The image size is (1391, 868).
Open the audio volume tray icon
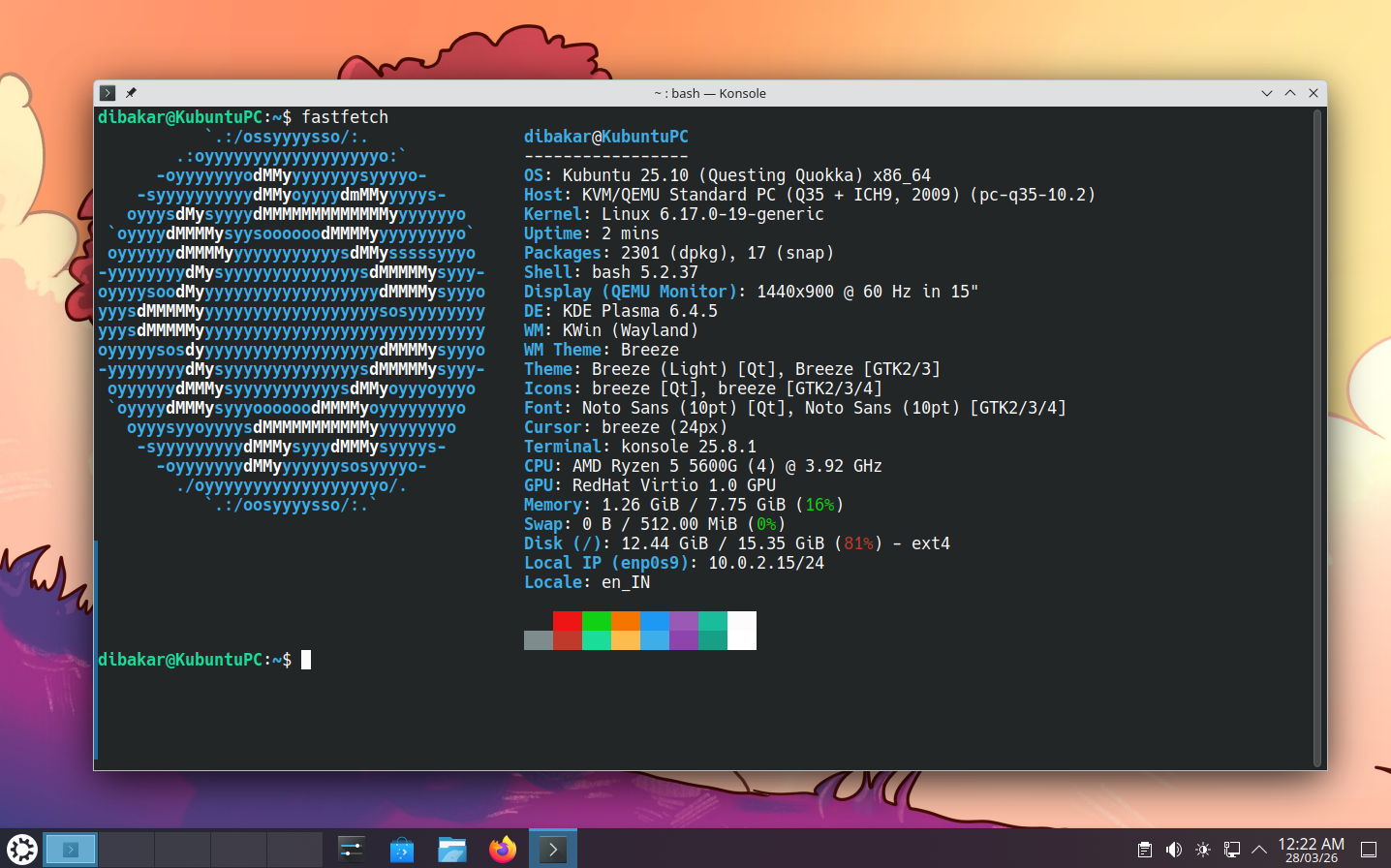tap(1173, 850)
